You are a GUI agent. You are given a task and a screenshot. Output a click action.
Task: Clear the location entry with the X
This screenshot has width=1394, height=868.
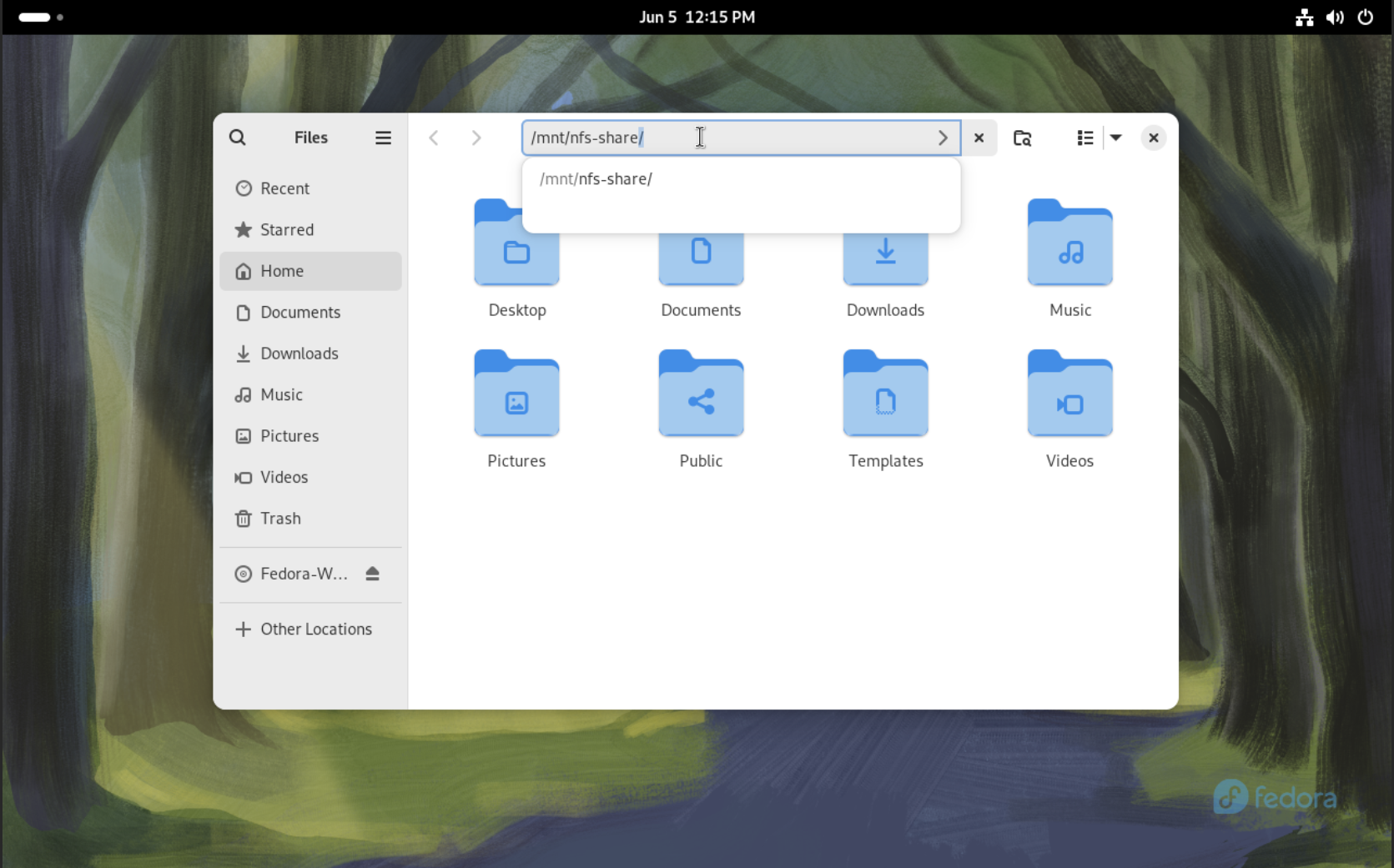coord(979,138)
